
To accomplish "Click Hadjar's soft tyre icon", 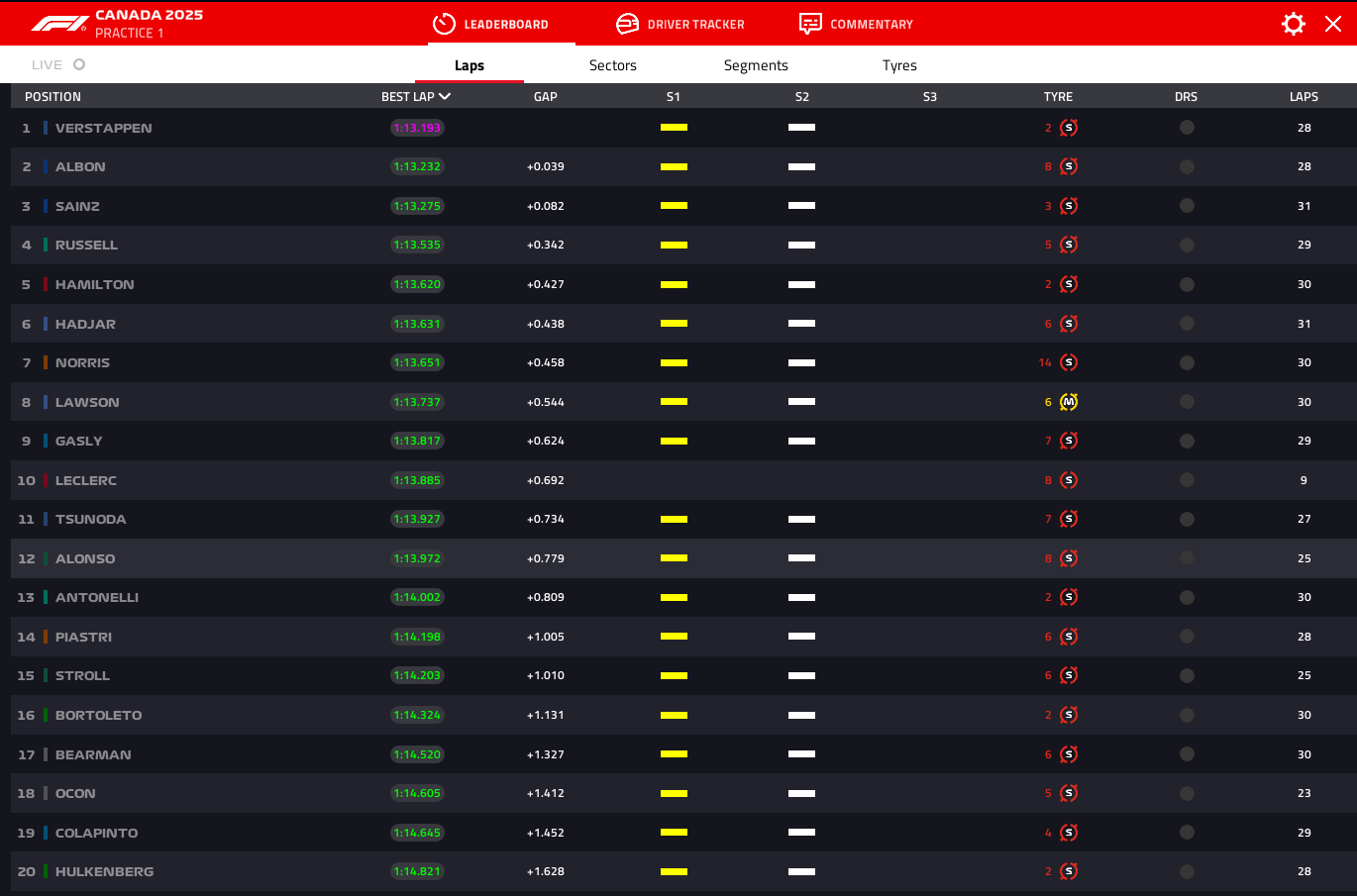I will pyautogui.click(x=1069, y=324).
